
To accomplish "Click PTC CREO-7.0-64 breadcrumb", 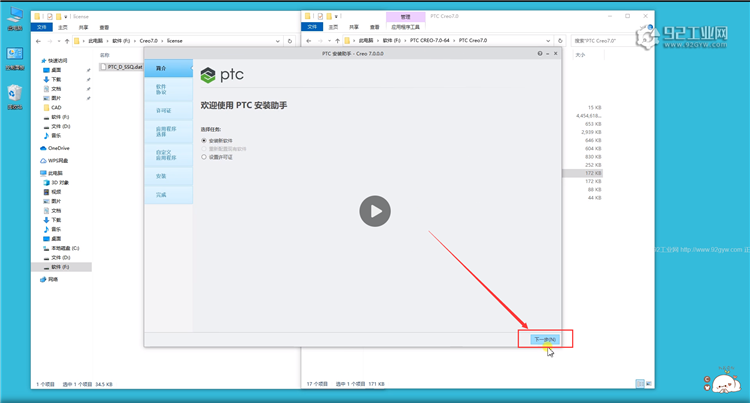I will click(429, 41).
